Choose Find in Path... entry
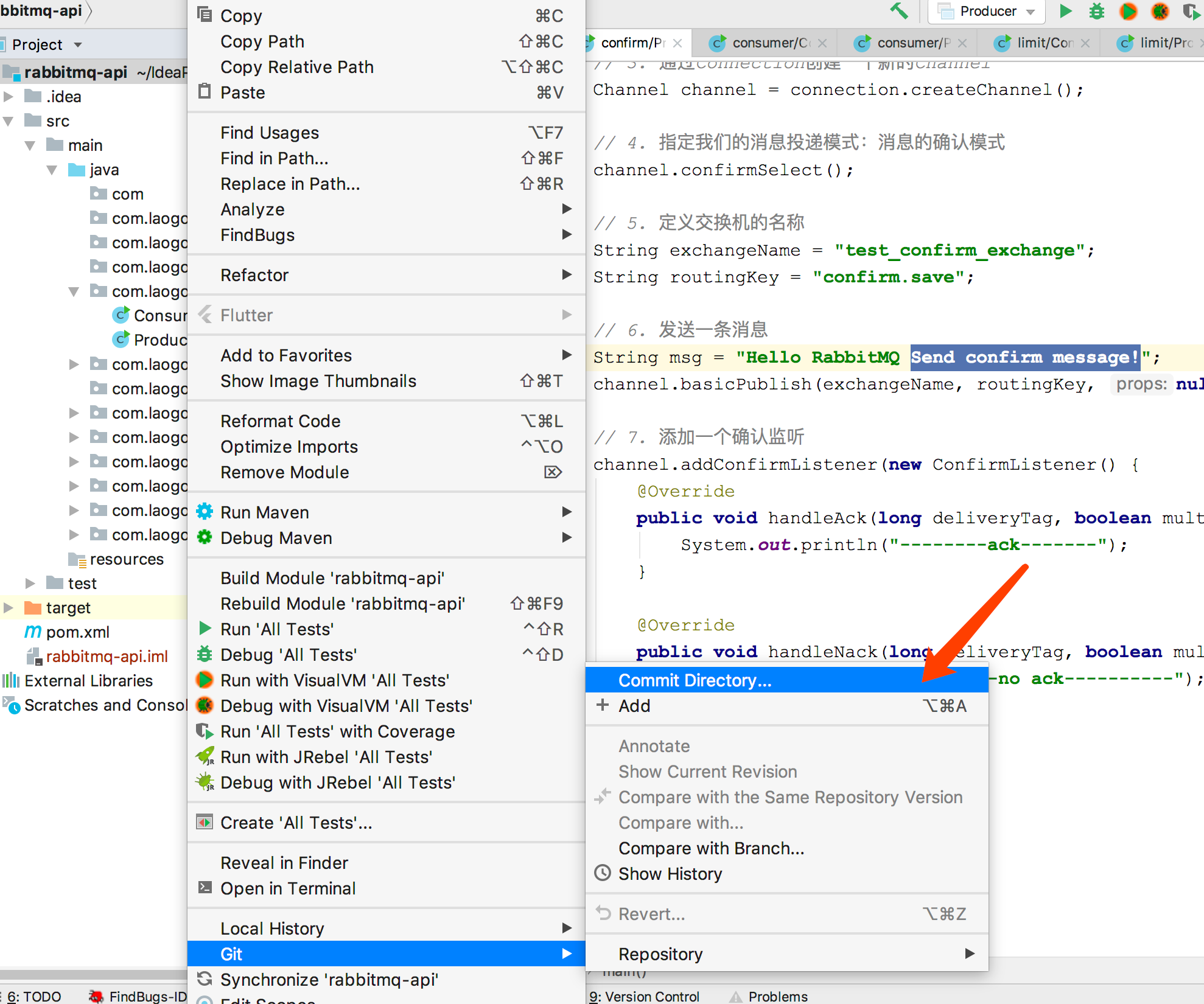 pyautogui.click(x=387, y=158)
